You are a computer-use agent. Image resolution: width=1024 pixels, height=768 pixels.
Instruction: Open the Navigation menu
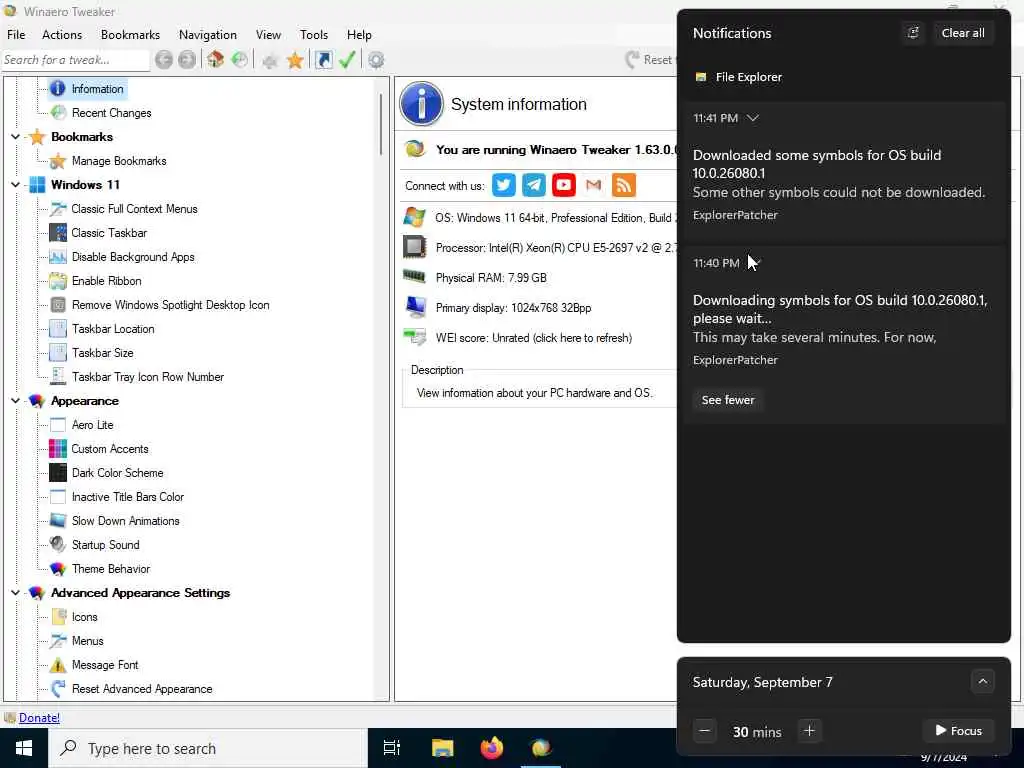[x=208, y=35]
